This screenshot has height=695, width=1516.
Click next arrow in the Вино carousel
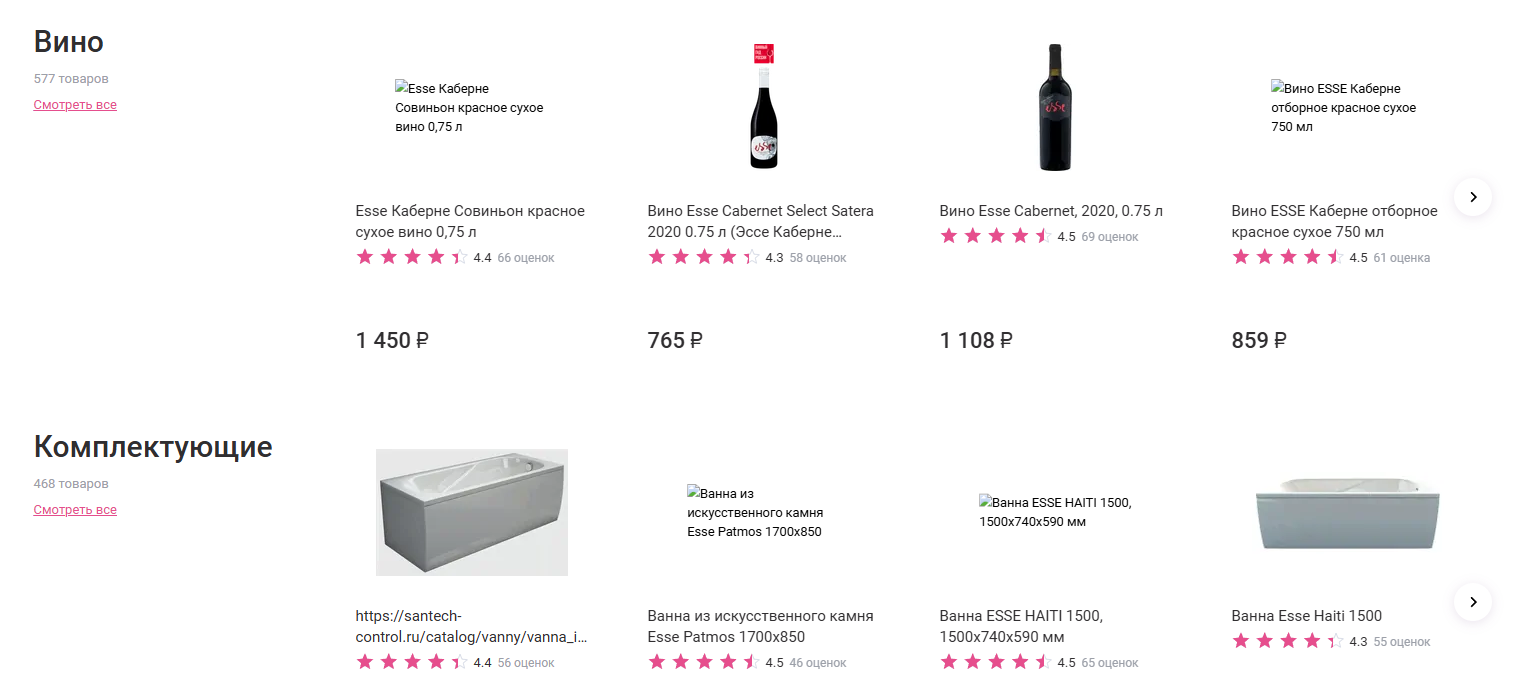[1472, 197]
